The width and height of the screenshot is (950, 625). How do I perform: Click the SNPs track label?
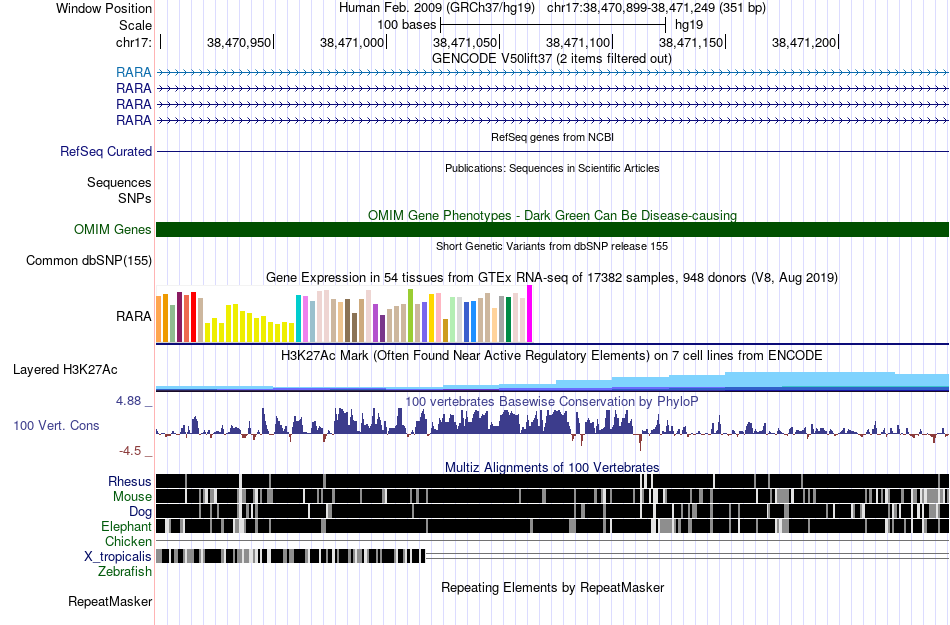(135, 198)
